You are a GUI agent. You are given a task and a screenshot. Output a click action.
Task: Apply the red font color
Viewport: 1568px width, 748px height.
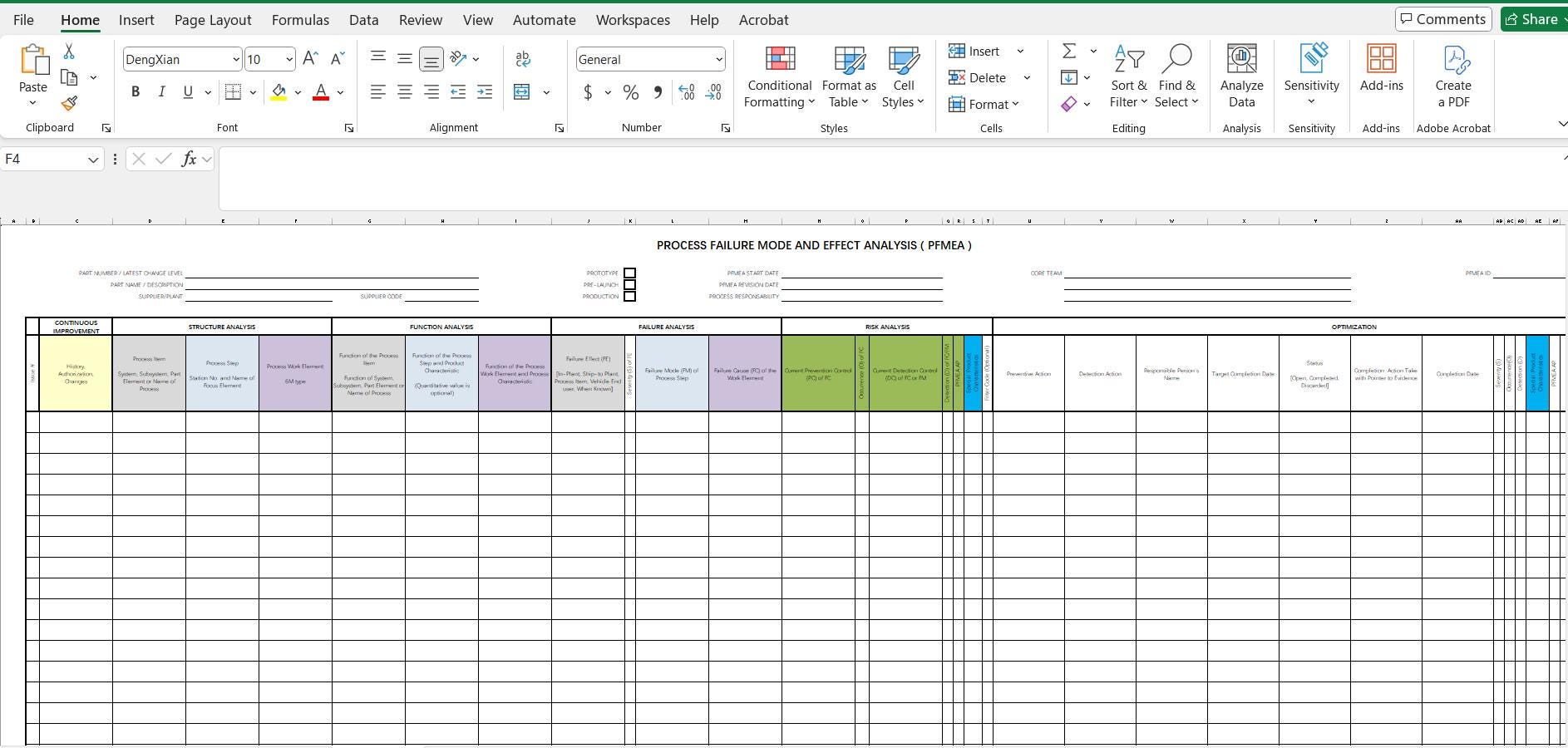(321, 92)
